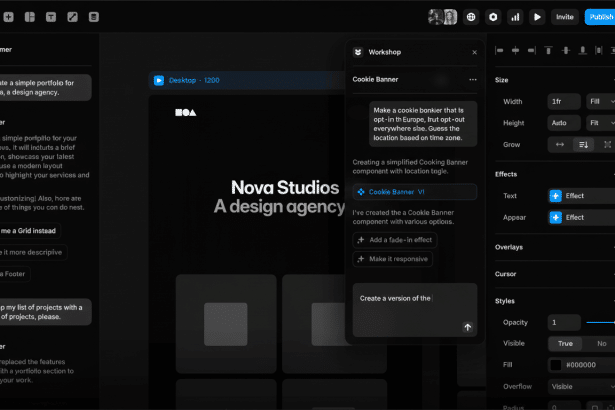Open the Height Fit dropdown
The image size is (615, 410).
pos(600,123)
